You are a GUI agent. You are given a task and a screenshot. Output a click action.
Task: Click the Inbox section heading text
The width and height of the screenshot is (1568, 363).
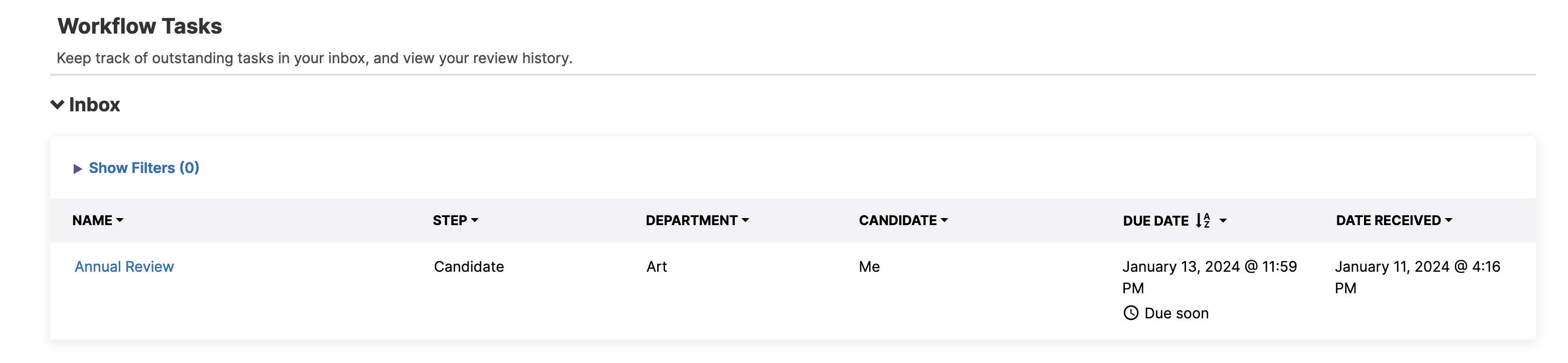tap(94, 105)
